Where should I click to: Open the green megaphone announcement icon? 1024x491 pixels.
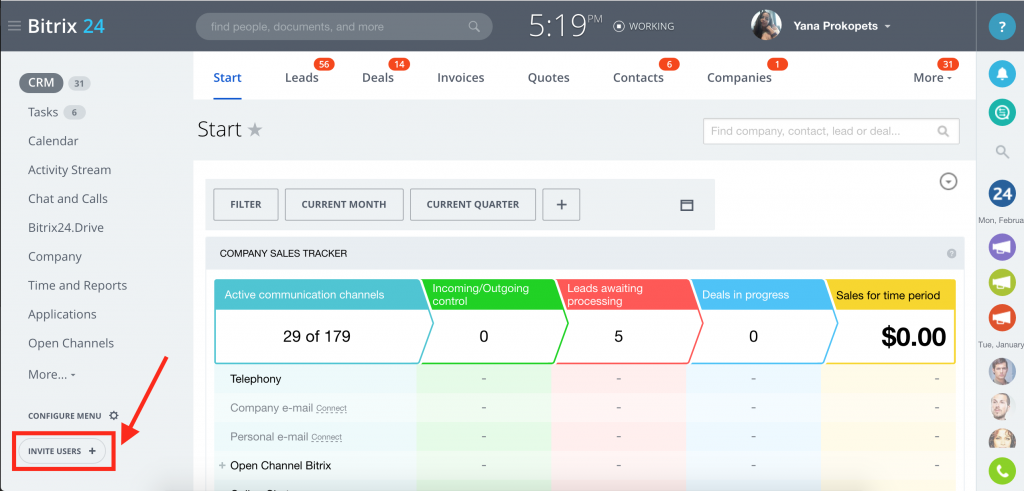[x=1001, y=282]
